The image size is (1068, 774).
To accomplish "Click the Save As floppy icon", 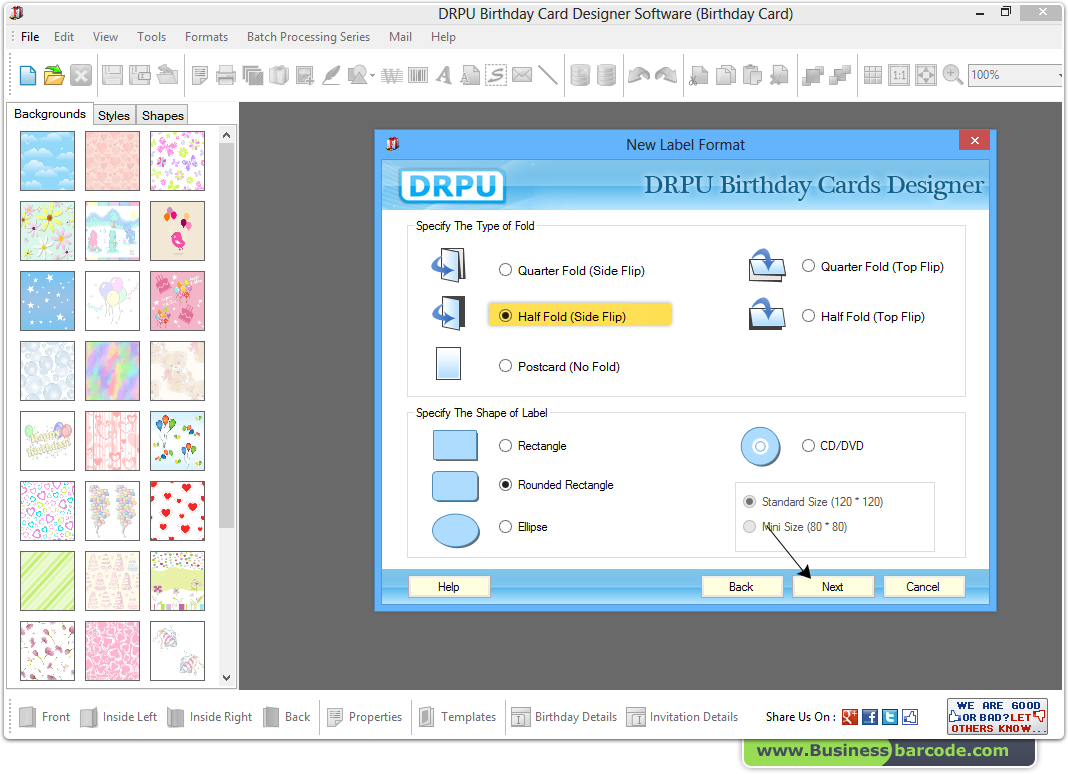I will [x=140, y=75].
